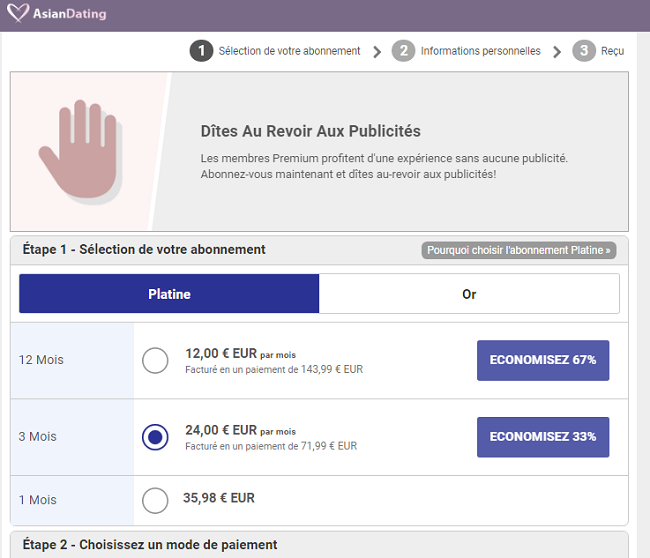Click the step 3 circle icon
This screenshot has height=558, width=650.
(x=584, y=51)
